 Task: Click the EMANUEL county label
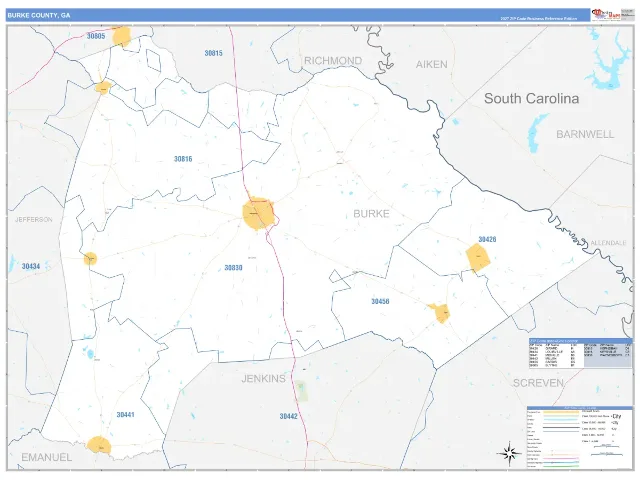(47, 458)
